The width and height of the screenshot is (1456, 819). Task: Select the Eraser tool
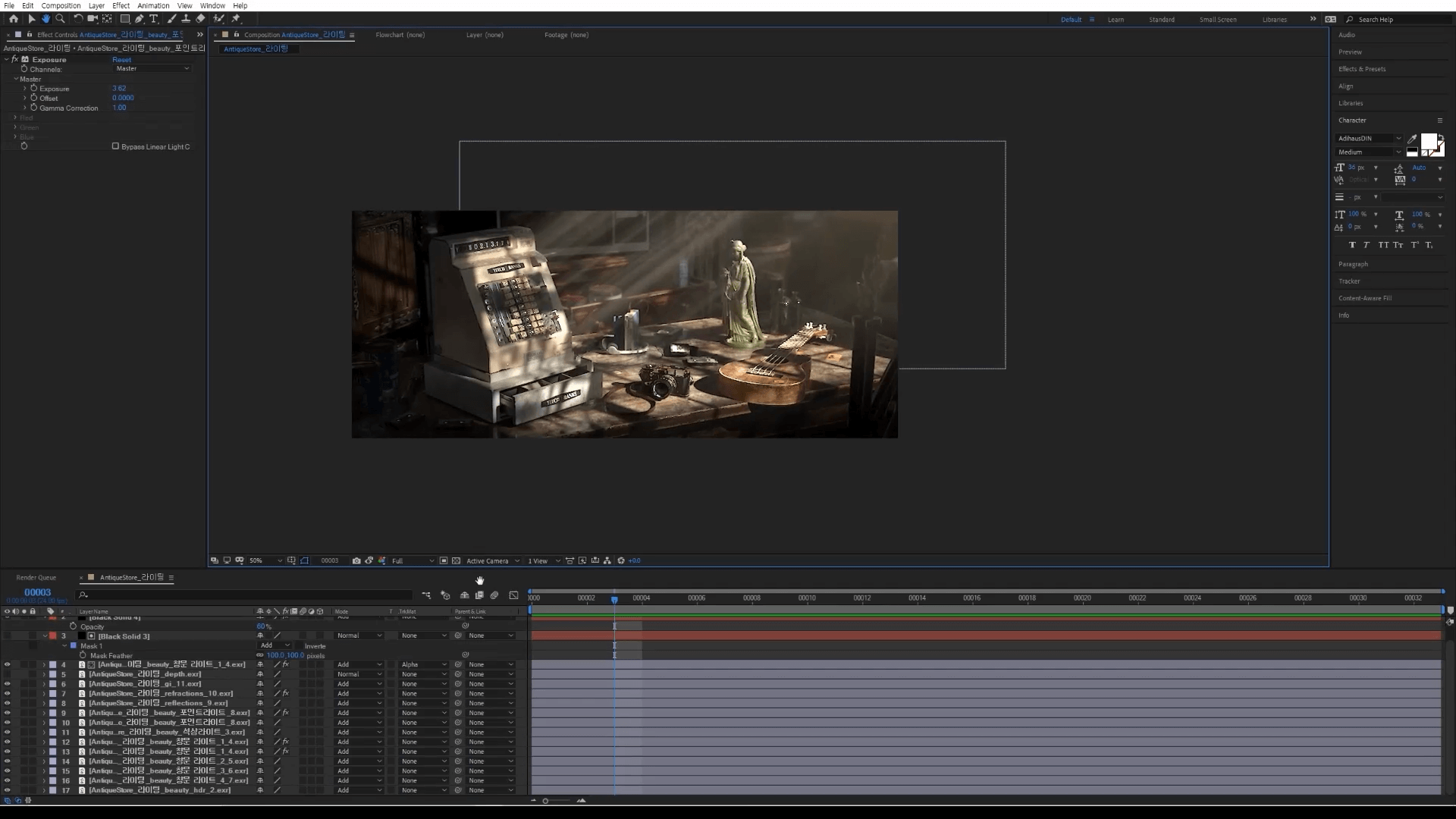click(x=200, y=19)
